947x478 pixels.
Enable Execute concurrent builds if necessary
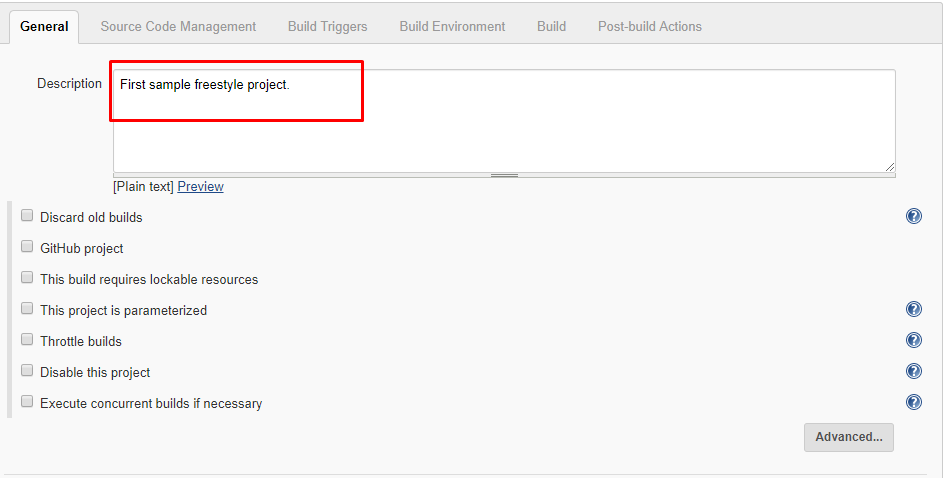(x=27, y=402)
